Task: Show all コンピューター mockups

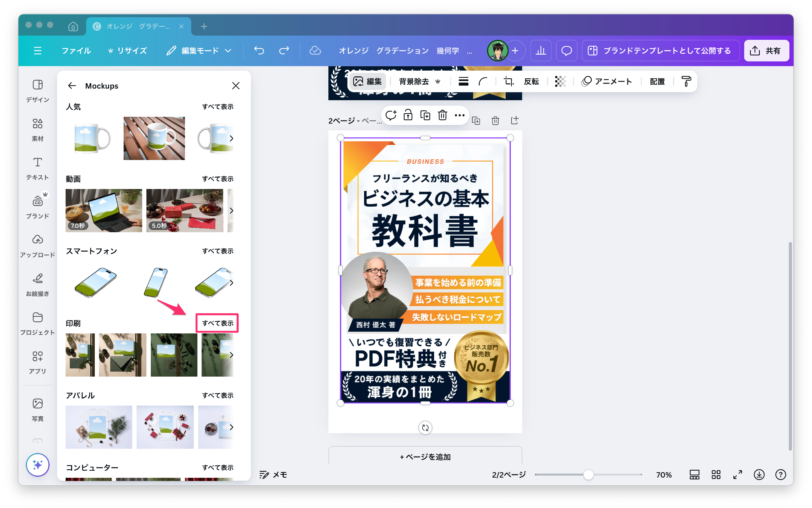Action: click(218, 467)
